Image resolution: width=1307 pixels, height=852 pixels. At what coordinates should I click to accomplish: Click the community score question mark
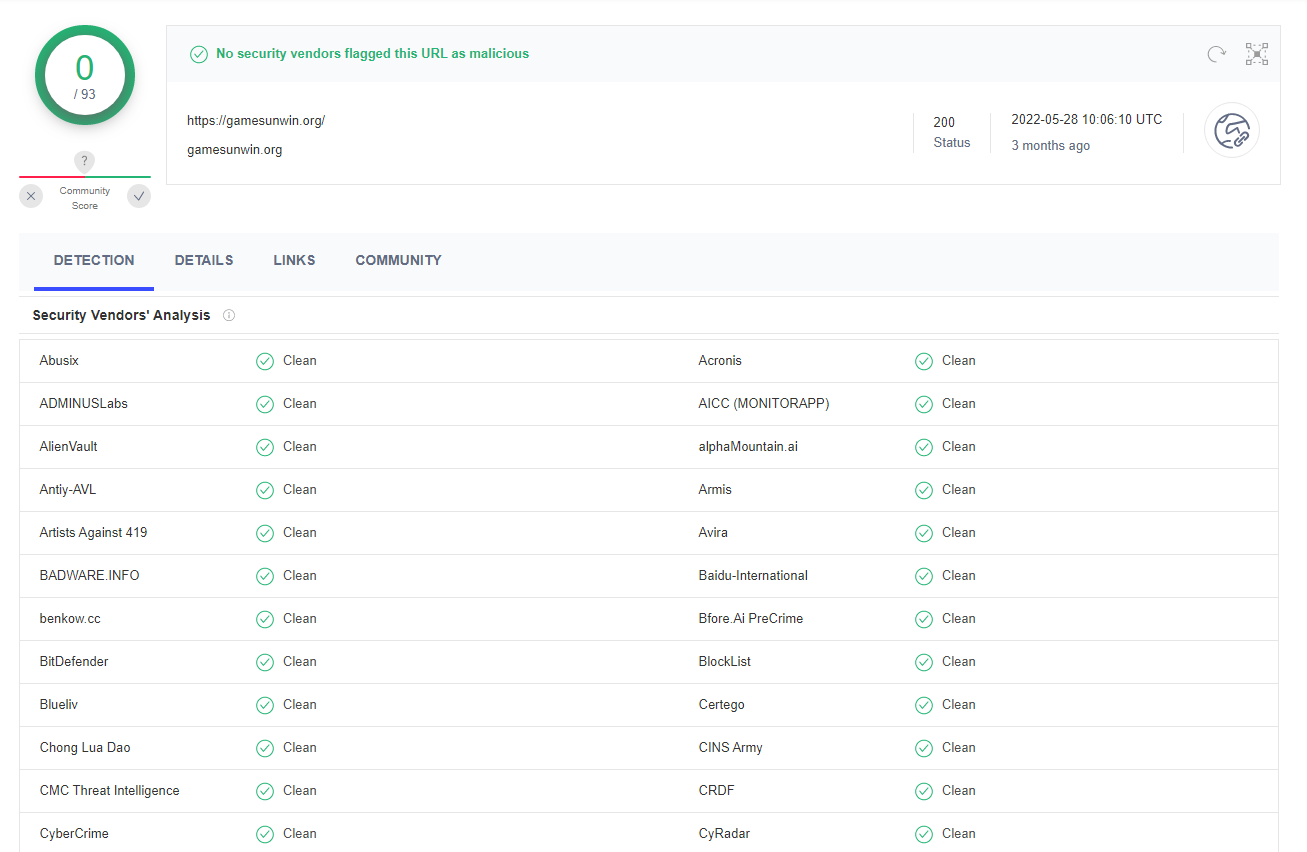(x=85, y=161)
